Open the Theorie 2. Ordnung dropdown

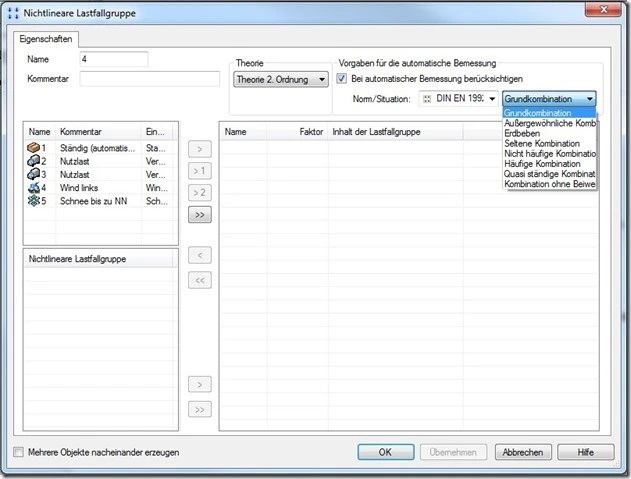[281, 79]
